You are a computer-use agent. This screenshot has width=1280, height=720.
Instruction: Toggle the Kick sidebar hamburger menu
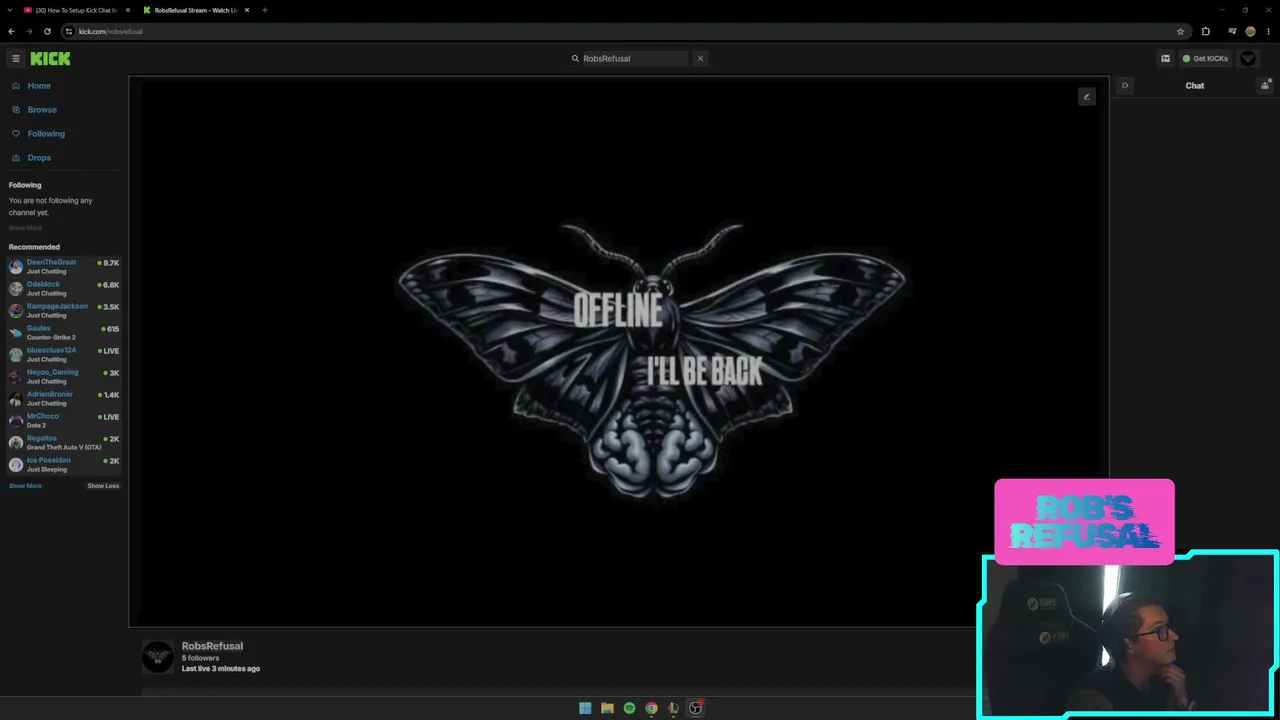(15, 59)
